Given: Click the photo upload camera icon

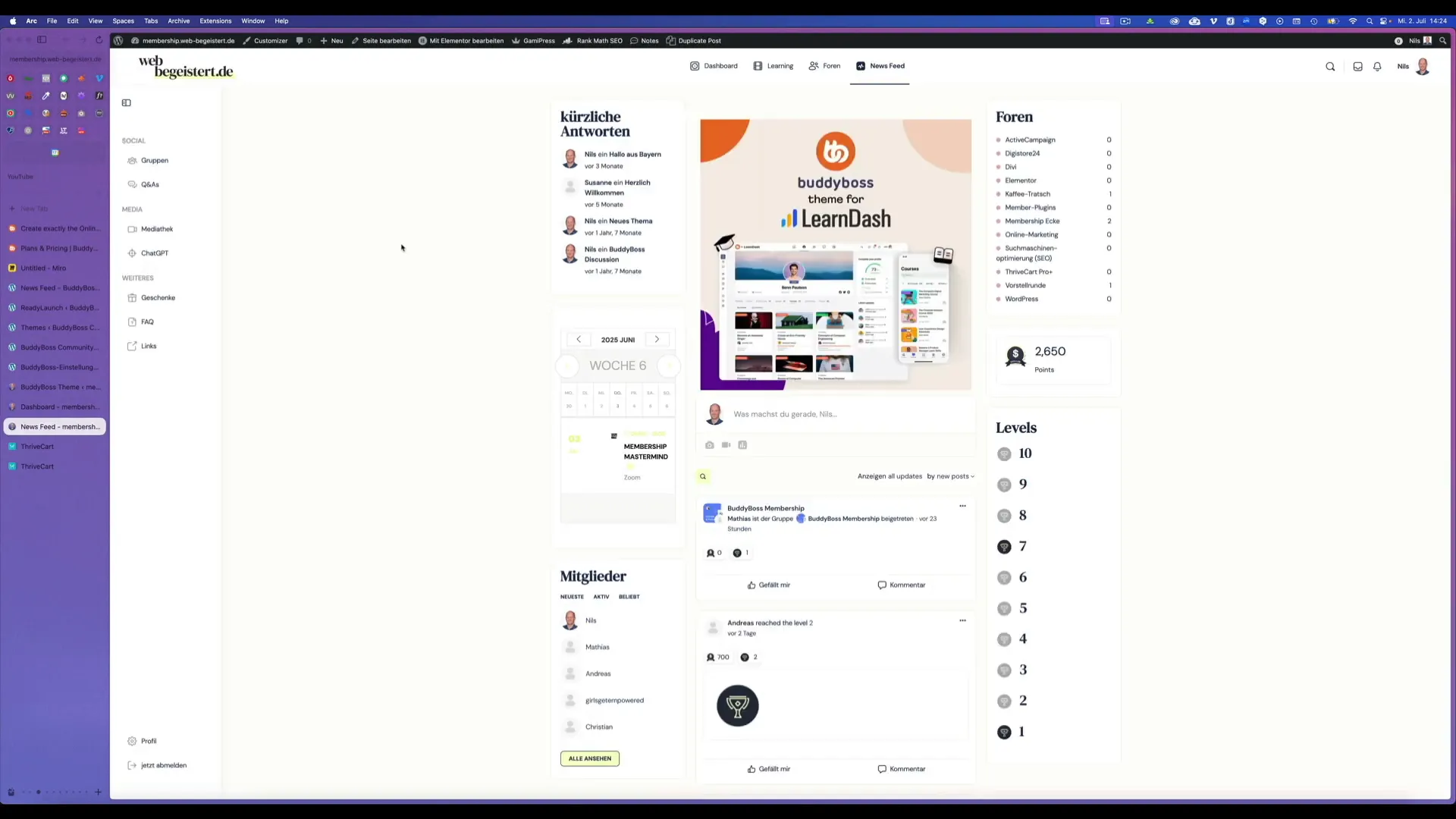Looking at the screenshot, I should pyautogui.click(x=709, y=445).
